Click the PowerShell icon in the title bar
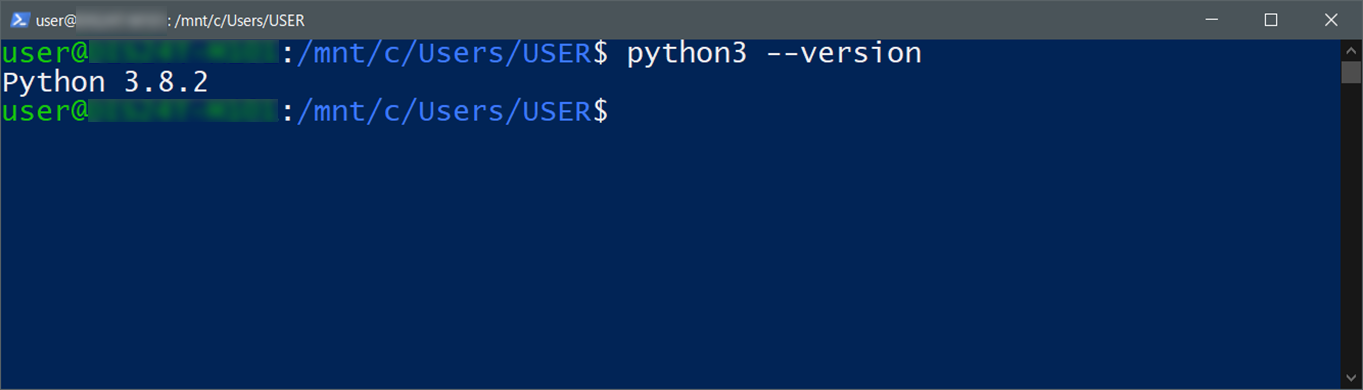1363x390 pixels. point(20,20)
